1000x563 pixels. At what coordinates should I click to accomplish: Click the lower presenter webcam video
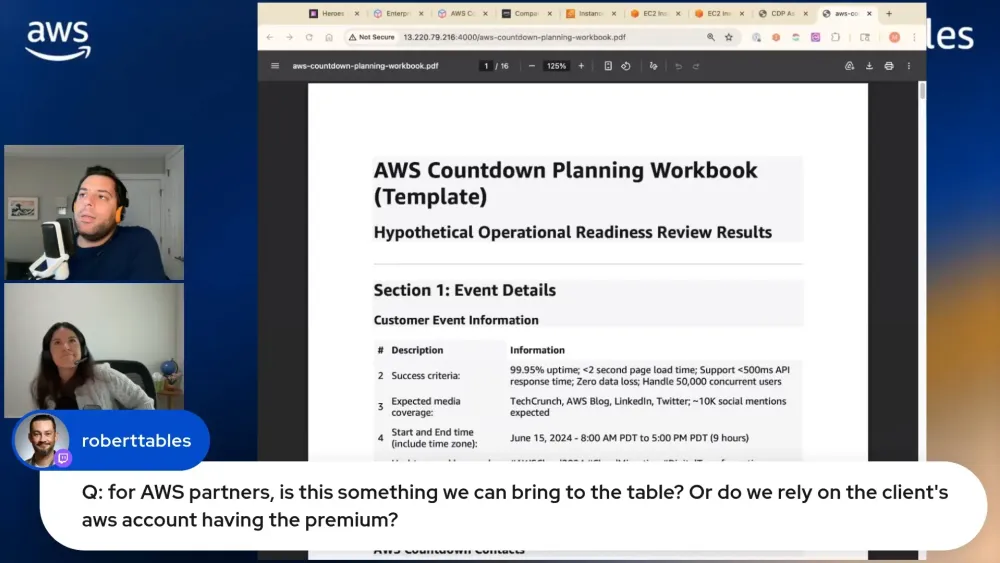click(94, 349)
